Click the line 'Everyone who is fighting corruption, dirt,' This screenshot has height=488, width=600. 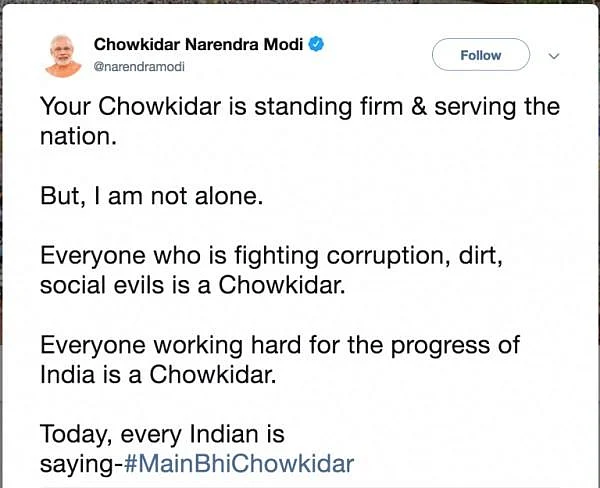click(271, 256)
